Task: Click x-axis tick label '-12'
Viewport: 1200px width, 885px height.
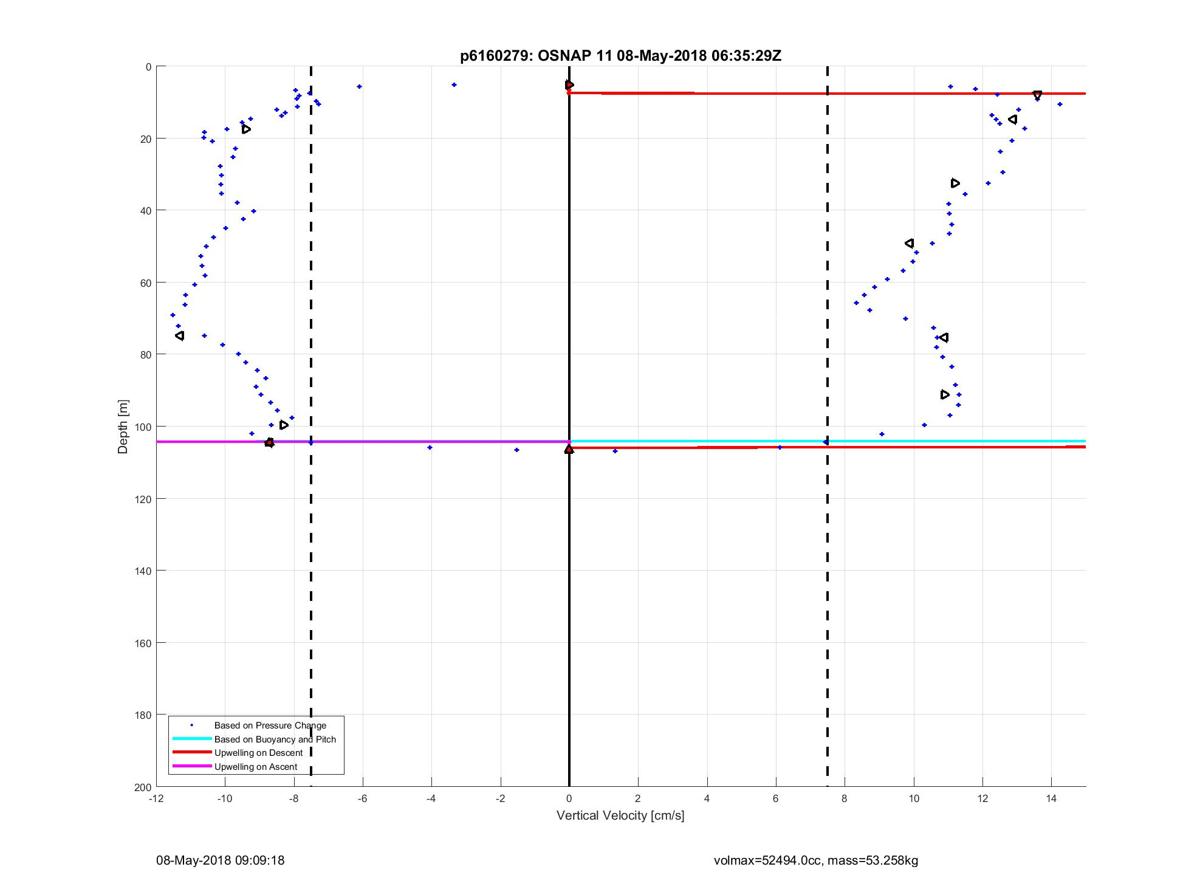Action: click(x=156, y=799)
